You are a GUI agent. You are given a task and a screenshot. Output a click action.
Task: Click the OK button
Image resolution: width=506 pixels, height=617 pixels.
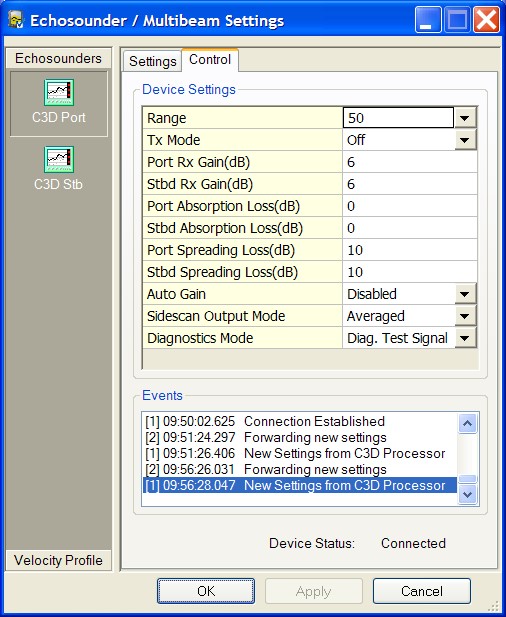click(x=206, y=591)
